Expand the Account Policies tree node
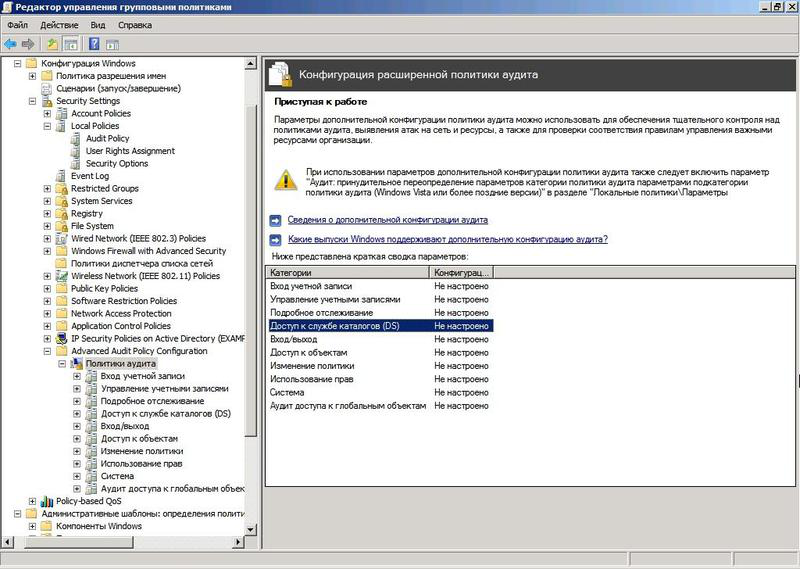This screenshot has height=569, width=800. (x=47, y=113)
